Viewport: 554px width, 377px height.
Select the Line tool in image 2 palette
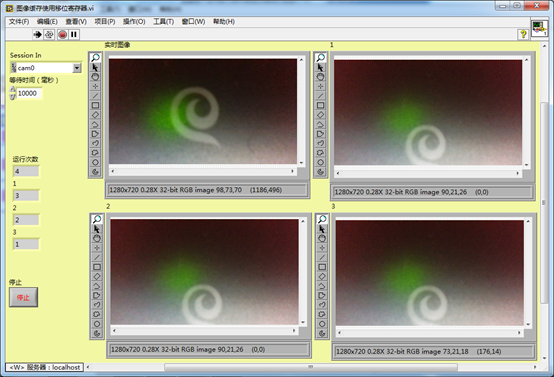pos(97,257)
